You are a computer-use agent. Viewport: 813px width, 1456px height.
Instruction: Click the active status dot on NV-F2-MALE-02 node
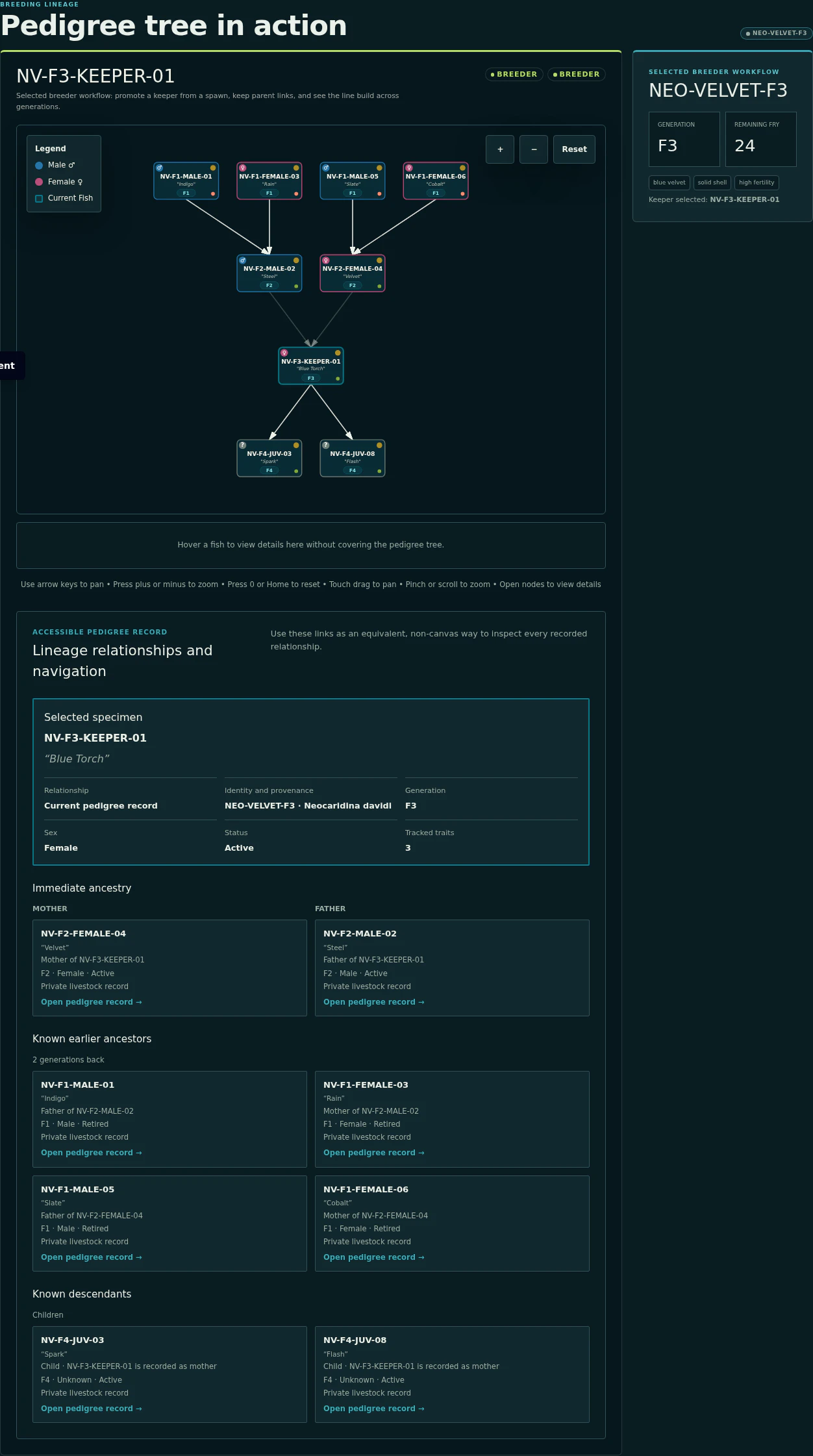[x=296, y=286]
